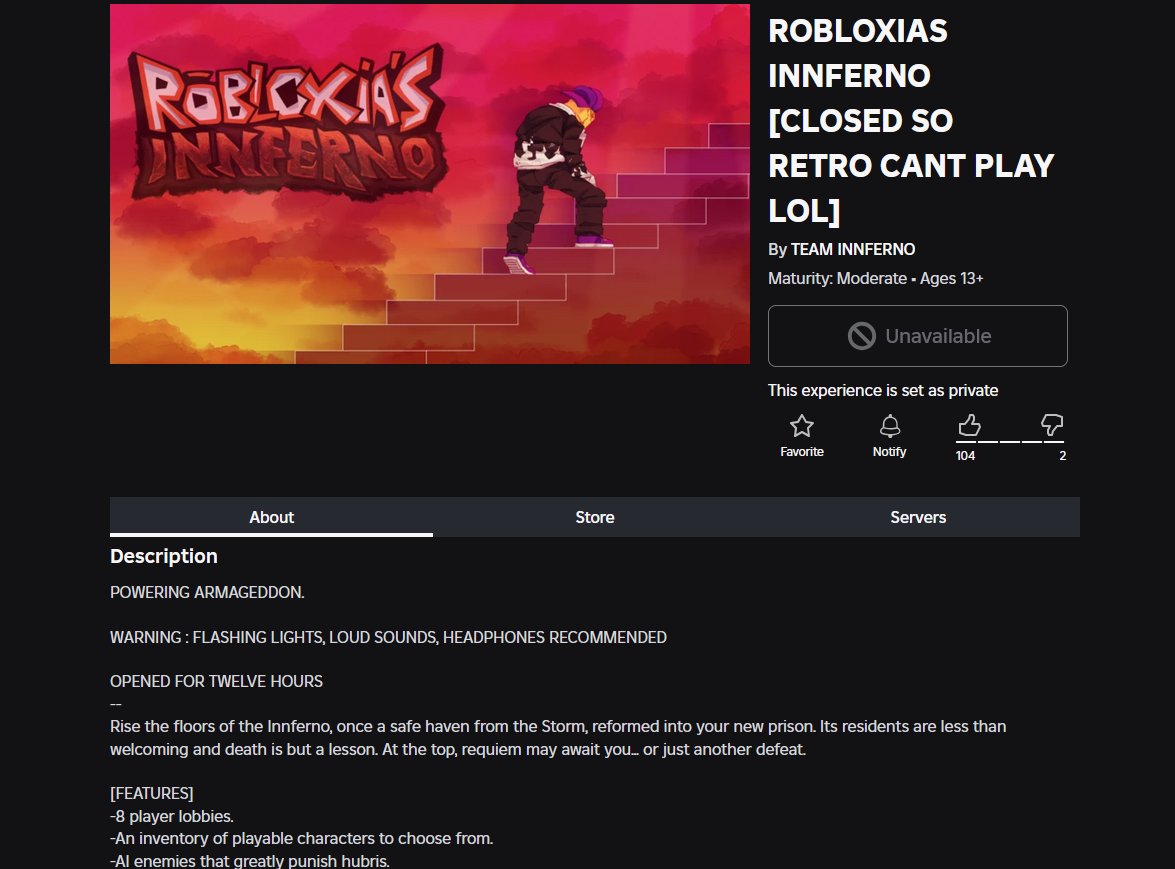Click the '2' dislikes count
1175x869 pixels.
click(x=1062, y=455)
